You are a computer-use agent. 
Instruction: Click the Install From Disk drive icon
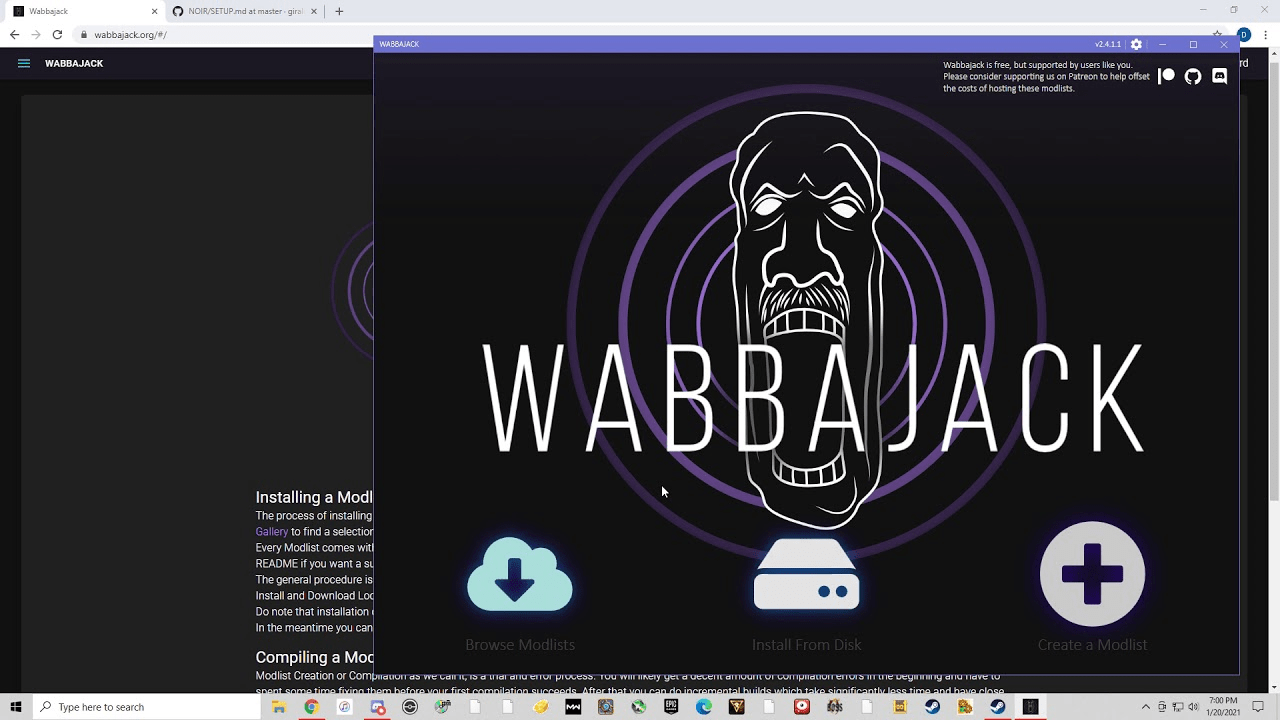coord(806,575)
